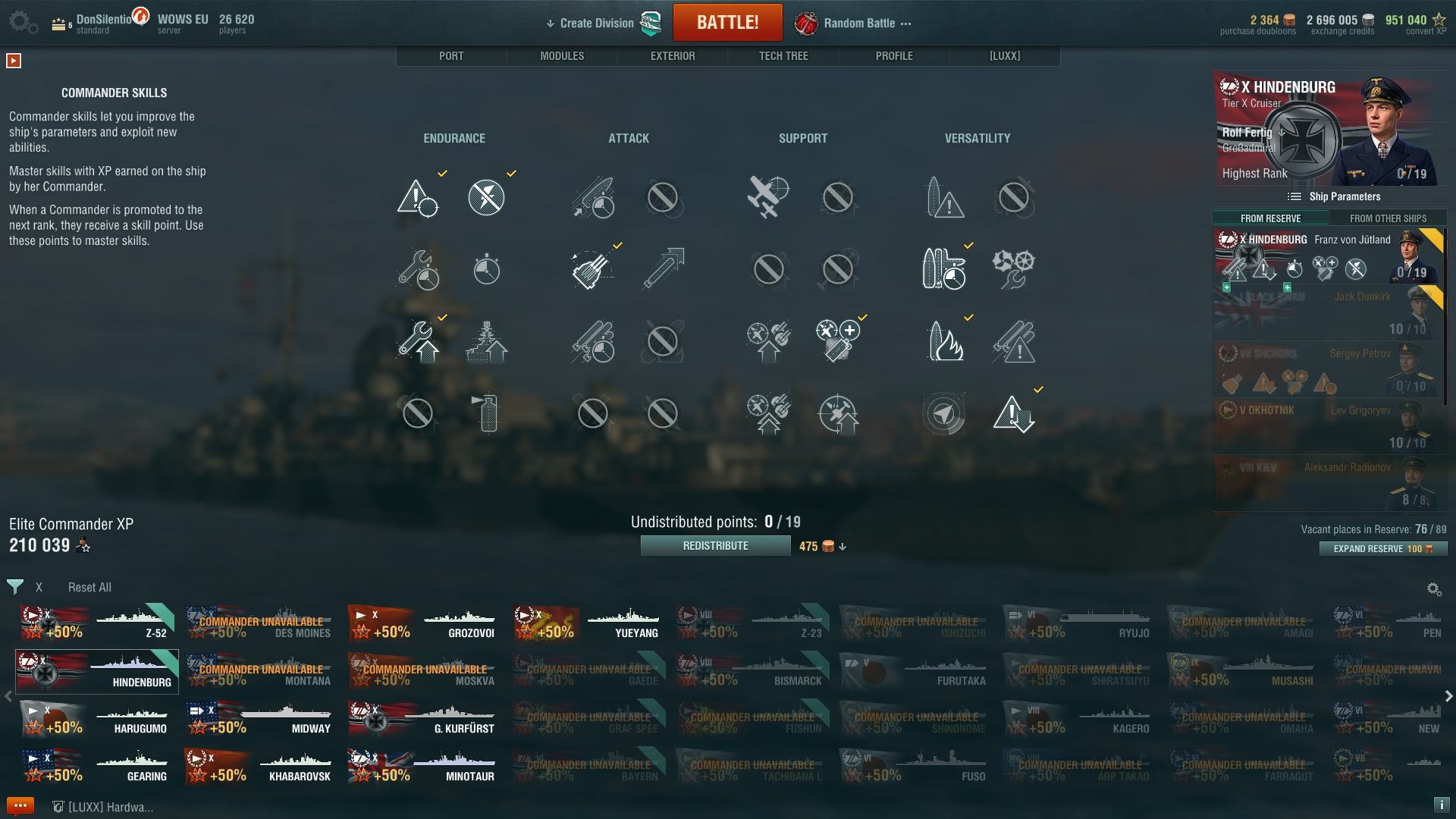The width and height of the screenshot is (1456, 819).
Task: Toggle the checked shell-fan skill under Attack
Action: click(x=592, y=269)
